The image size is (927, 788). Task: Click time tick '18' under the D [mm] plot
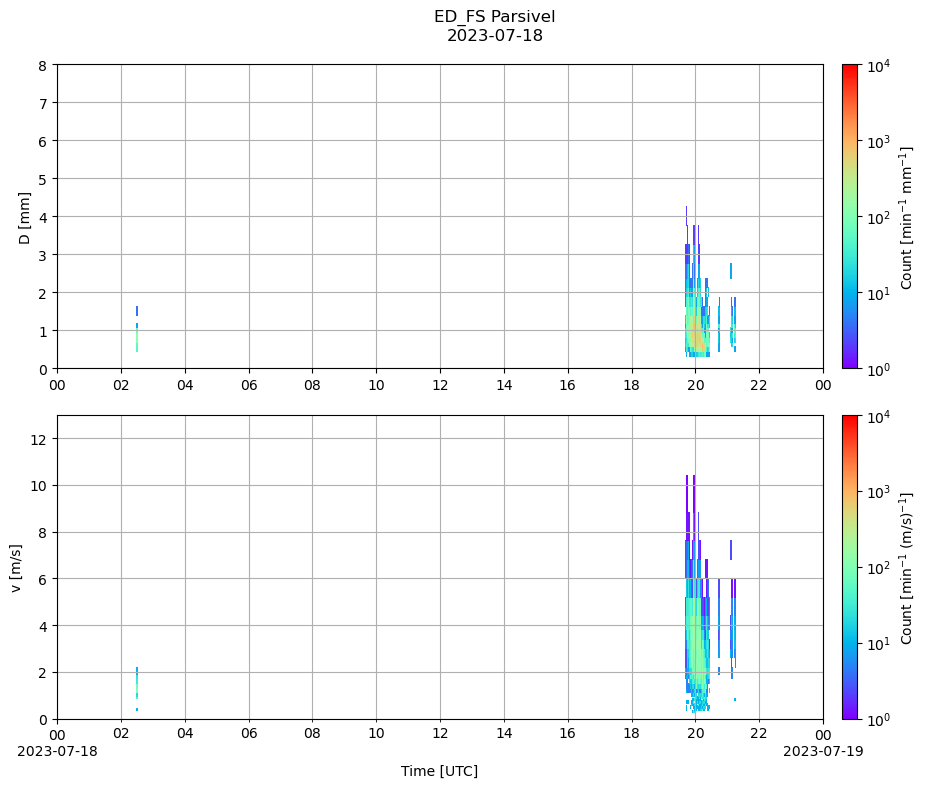632,385
